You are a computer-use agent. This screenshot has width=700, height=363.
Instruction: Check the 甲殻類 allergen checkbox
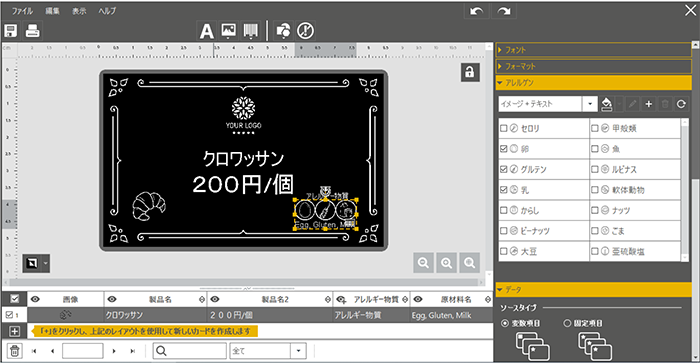595,128
